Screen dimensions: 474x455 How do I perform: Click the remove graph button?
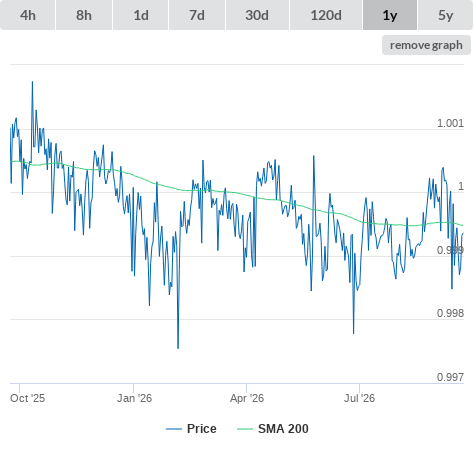426,45
